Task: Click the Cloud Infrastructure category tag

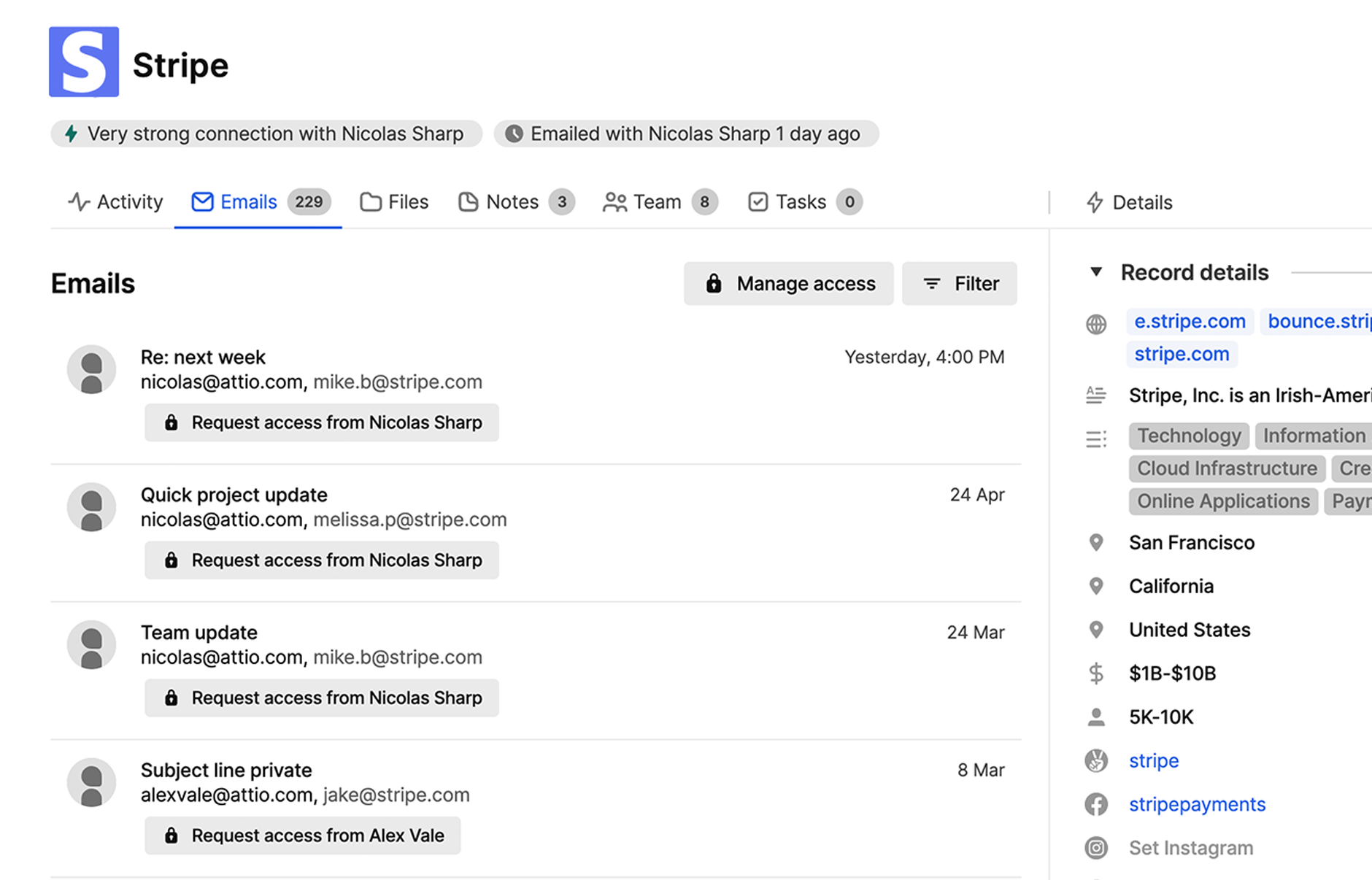Action: click(x=1227, y=468)
